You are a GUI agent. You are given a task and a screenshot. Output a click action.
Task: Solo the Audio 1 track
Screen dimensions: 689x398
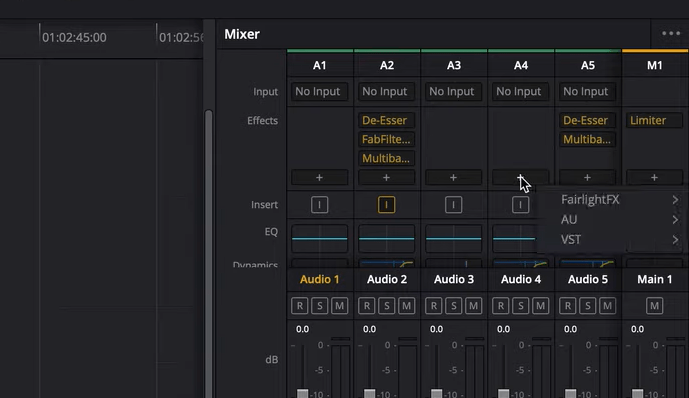tap(319, 306)
